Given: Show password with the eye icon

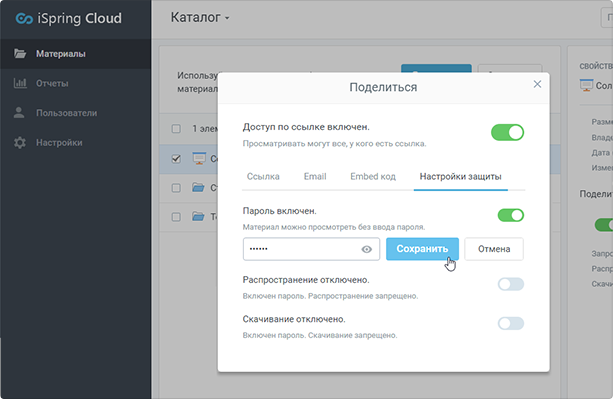Looking at the screenshot, I should click(366, 249).
